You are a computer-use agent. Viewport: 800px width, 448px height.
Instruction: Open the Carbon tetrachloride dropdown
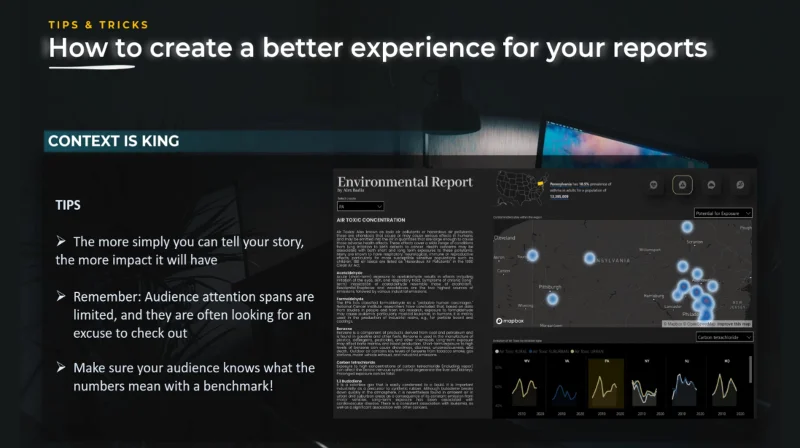(724, 337)
